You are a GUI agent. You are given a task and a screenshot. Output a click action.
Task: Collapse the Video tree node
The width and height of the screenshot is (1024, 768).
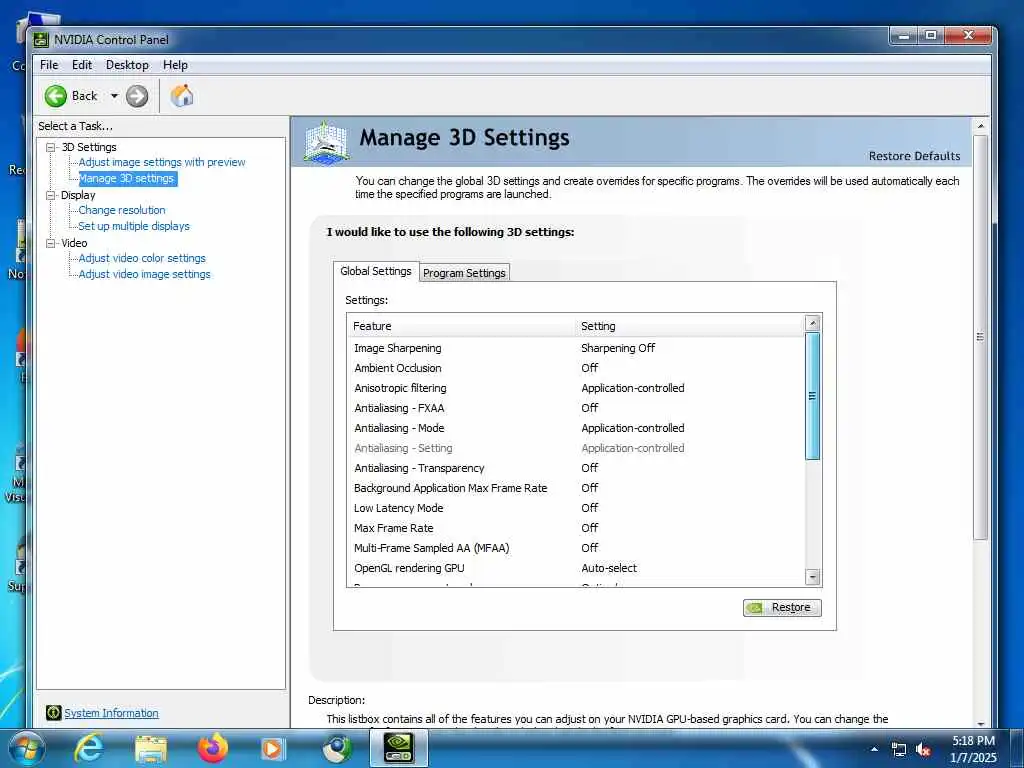[50, 243]
